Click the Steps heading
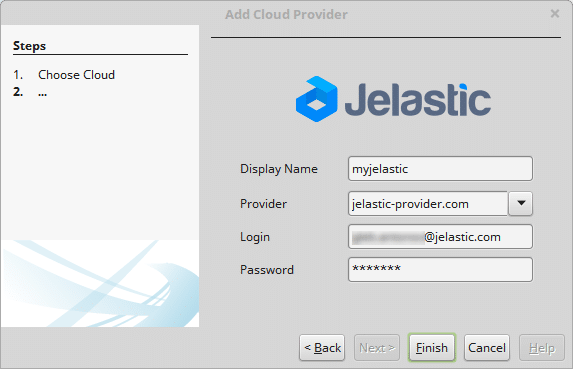The width and height of the screenshot is (573, 369). tap(30, 46)
